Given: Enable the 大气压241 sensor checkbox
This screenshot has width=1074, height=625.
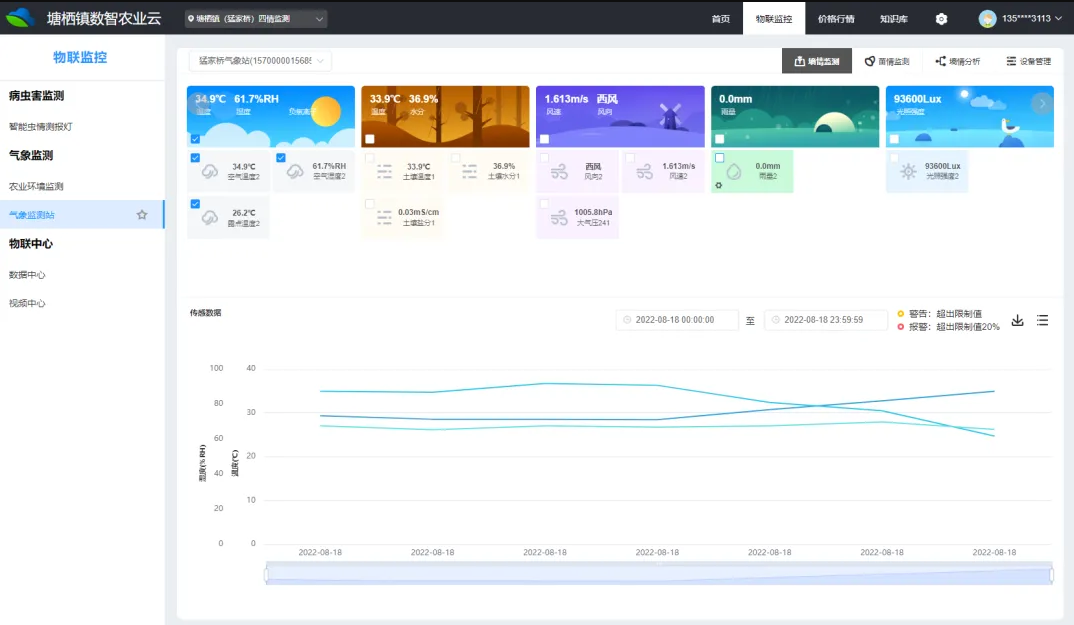Looking at the screenshot, I should (x=545, y=204).
